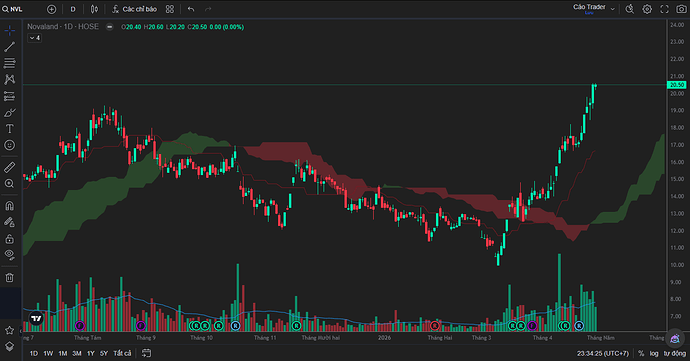Open the go to date calendar icon
This screenshot has width=690, height=361.
point(147,353)
